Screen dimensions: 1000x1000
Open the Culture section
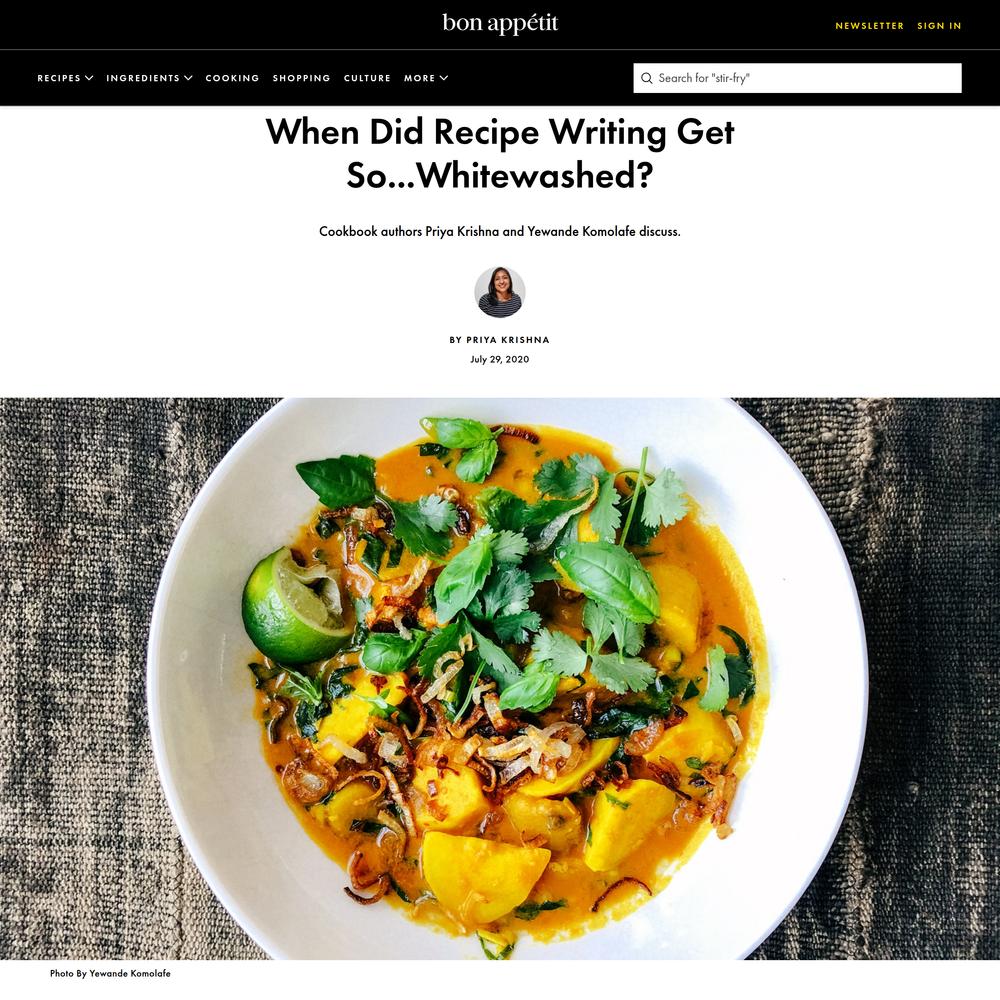click(367, 78)
